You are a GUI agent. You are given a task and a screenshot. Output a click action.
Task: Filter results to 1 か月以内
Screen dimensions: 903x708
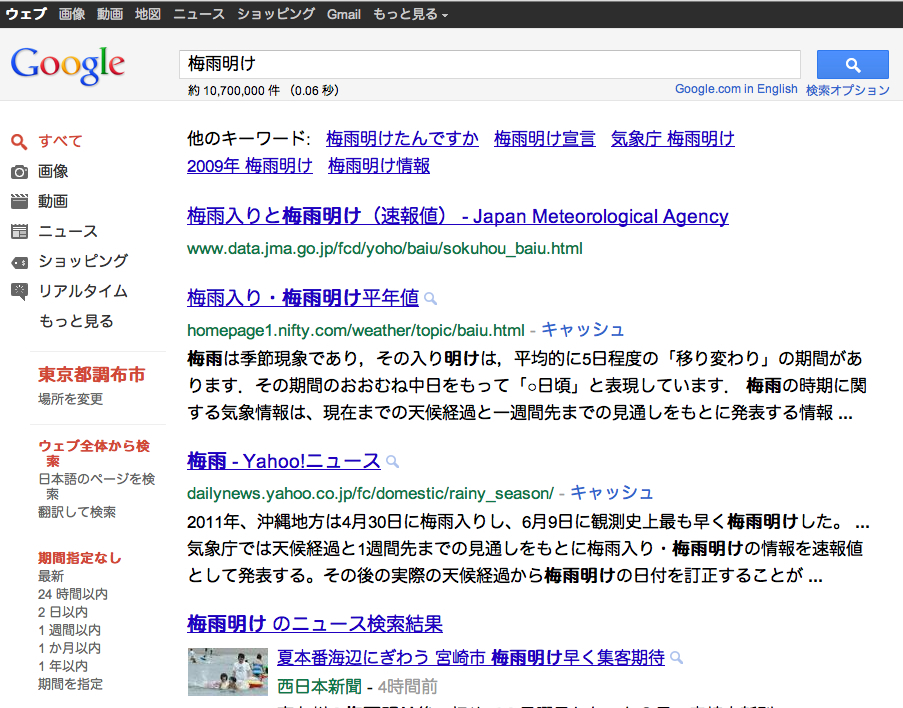[x=69, y=648]
